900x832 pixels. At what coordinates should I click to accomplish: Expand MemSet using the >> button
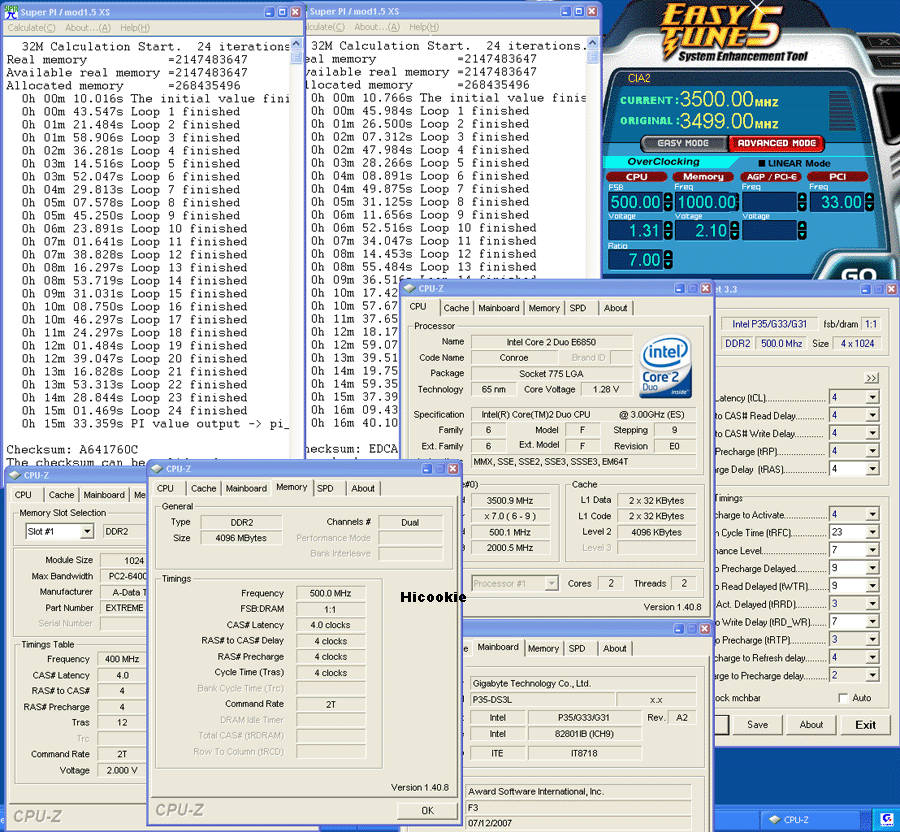(871, 378)
